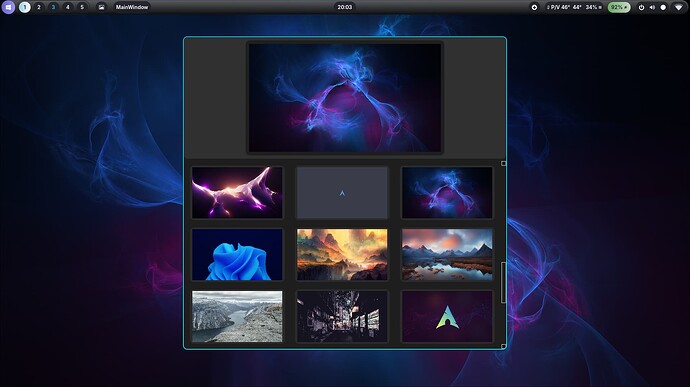690x387 pixels.
Task: Select the purple lightning ridge wallpaper
Action: click(237, 192)
